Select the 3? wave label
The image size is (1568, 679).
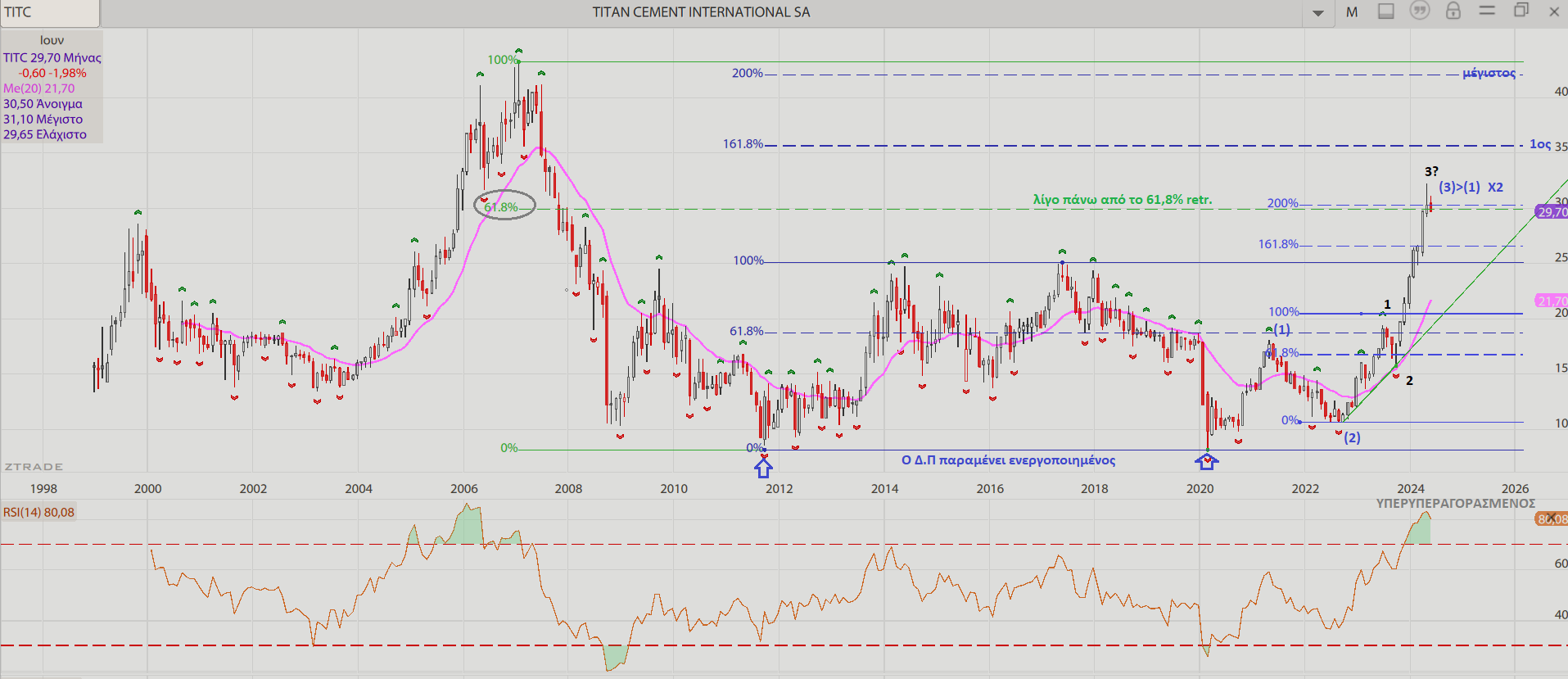[x=1431, y=171]
